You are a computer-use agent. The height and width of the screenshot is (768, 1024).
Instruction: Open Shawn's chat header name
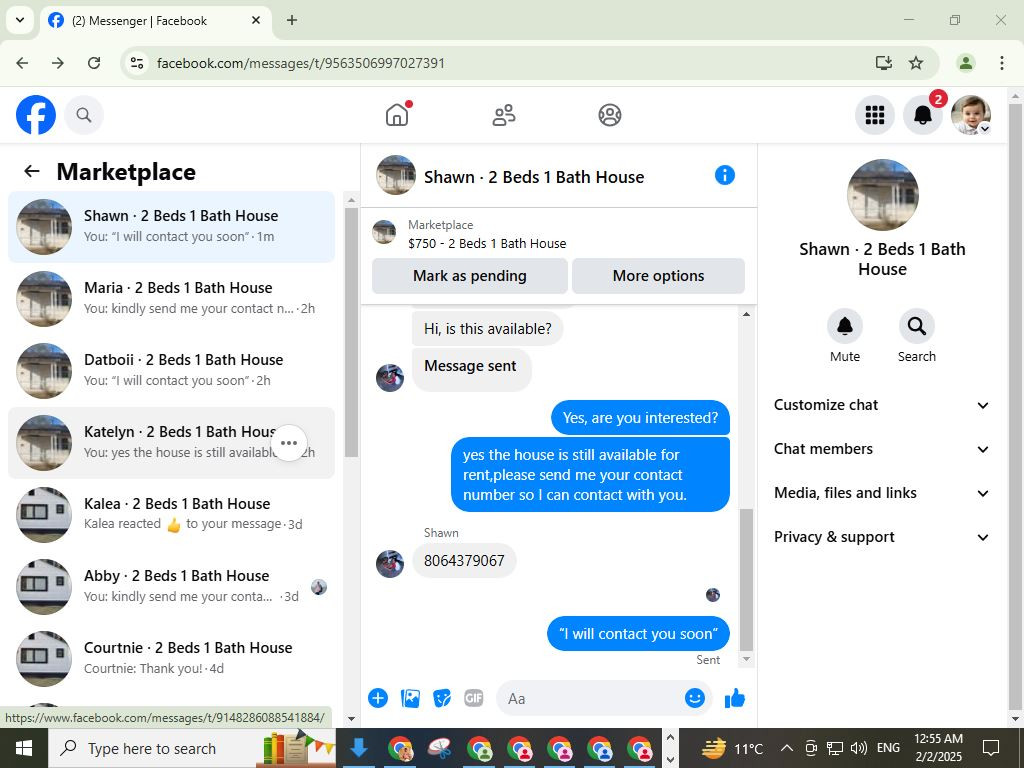(534, 177)
